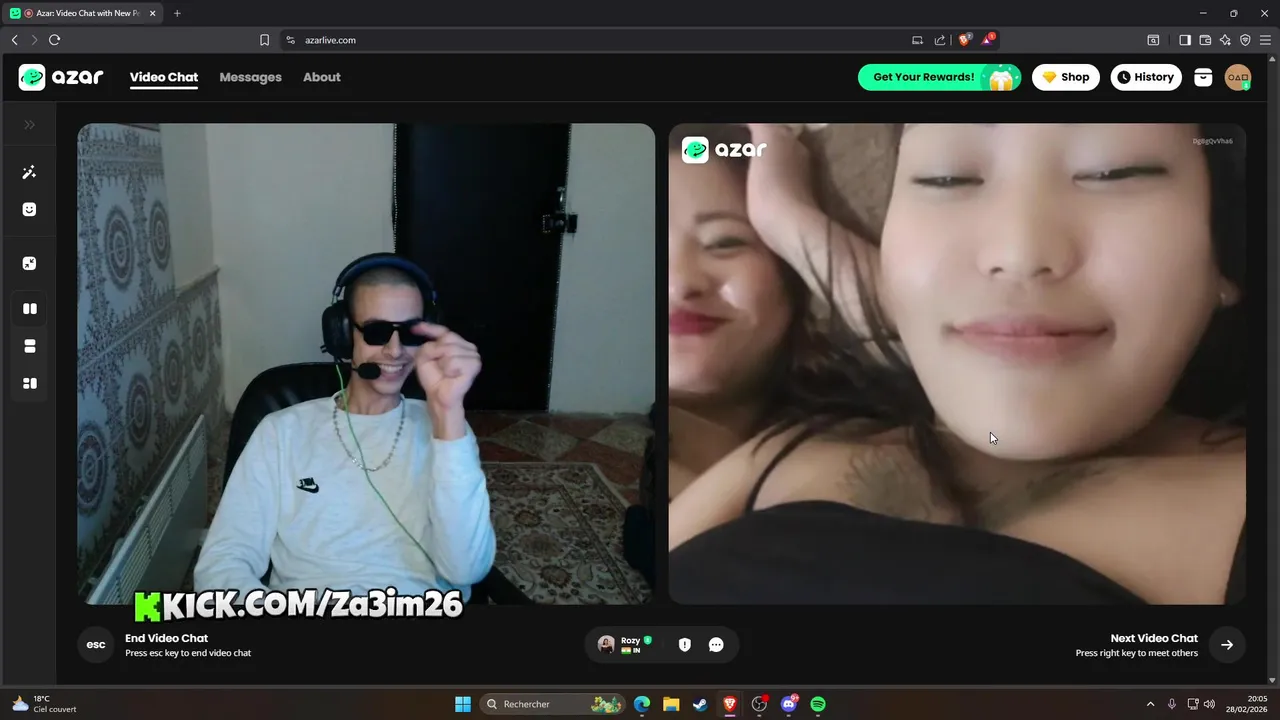Image resolution: width=1280 pixels, height=720 pixels.
Task: Open the volume speaker tray icon
Action: [x=1210, y=704]
